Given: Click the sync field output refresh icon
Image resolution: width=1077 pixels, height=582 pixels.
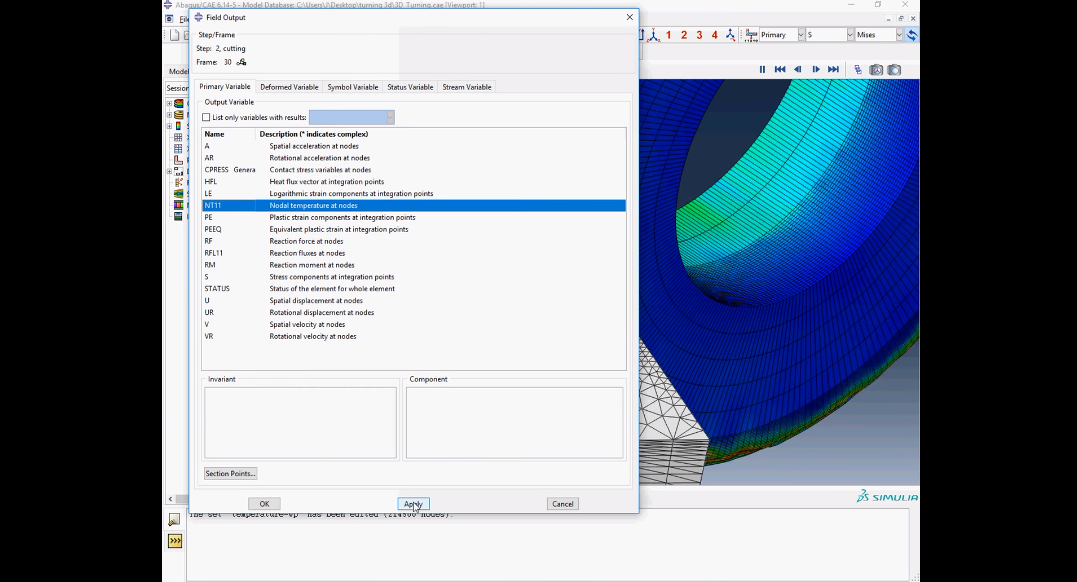Looking at the screenshot, I should pos(911,35).
